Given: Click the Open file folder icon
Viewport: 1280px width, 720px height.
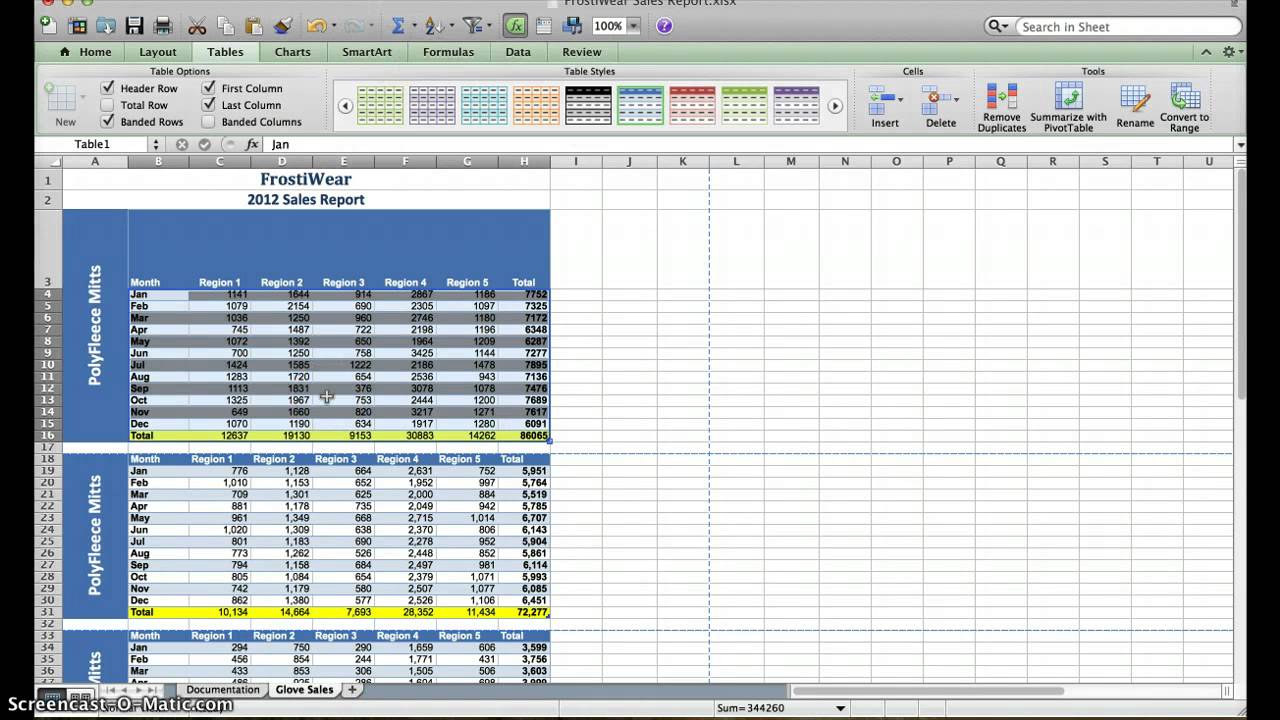Looking at the screenshot, I should click(106, 26).
